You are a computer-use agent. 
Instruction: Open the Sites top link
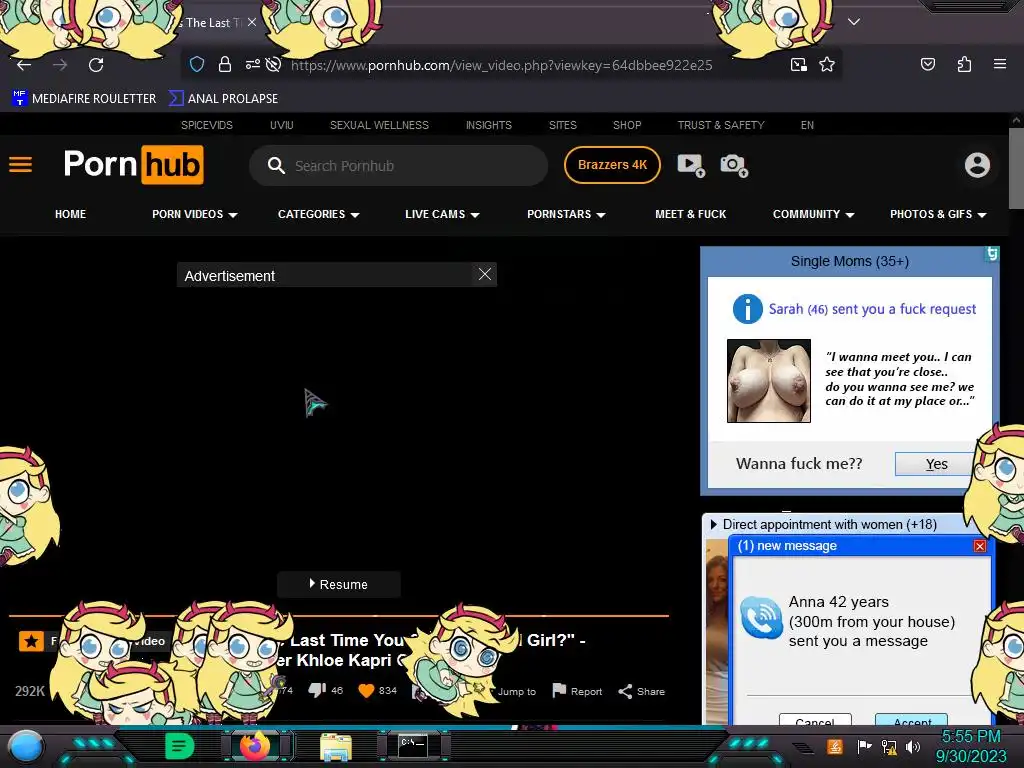click(x=563, y=125)
